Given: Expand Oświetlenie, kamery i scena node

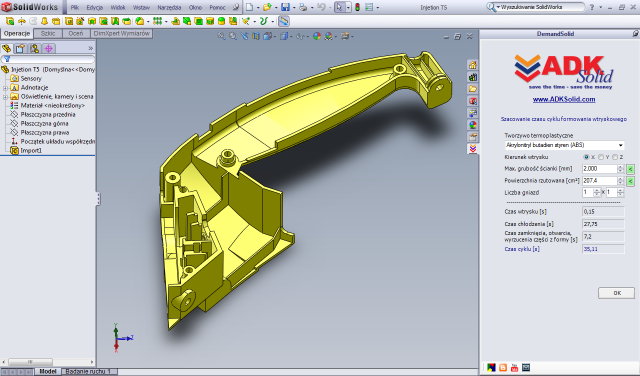Looking at the screenshot, I should [5, 97].
